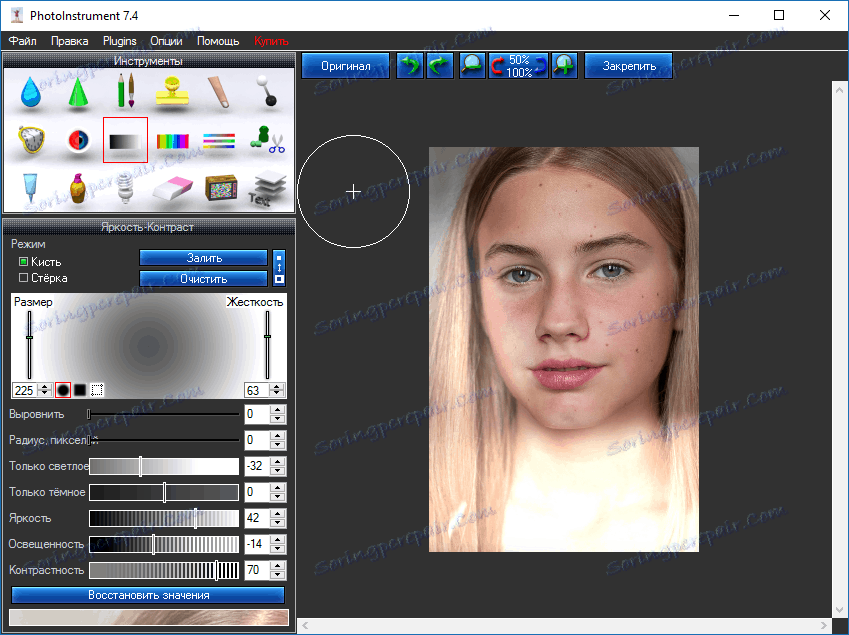Select the green cone sharpen tool
Screen dimensions: 849x635
(x=78, y=94)
